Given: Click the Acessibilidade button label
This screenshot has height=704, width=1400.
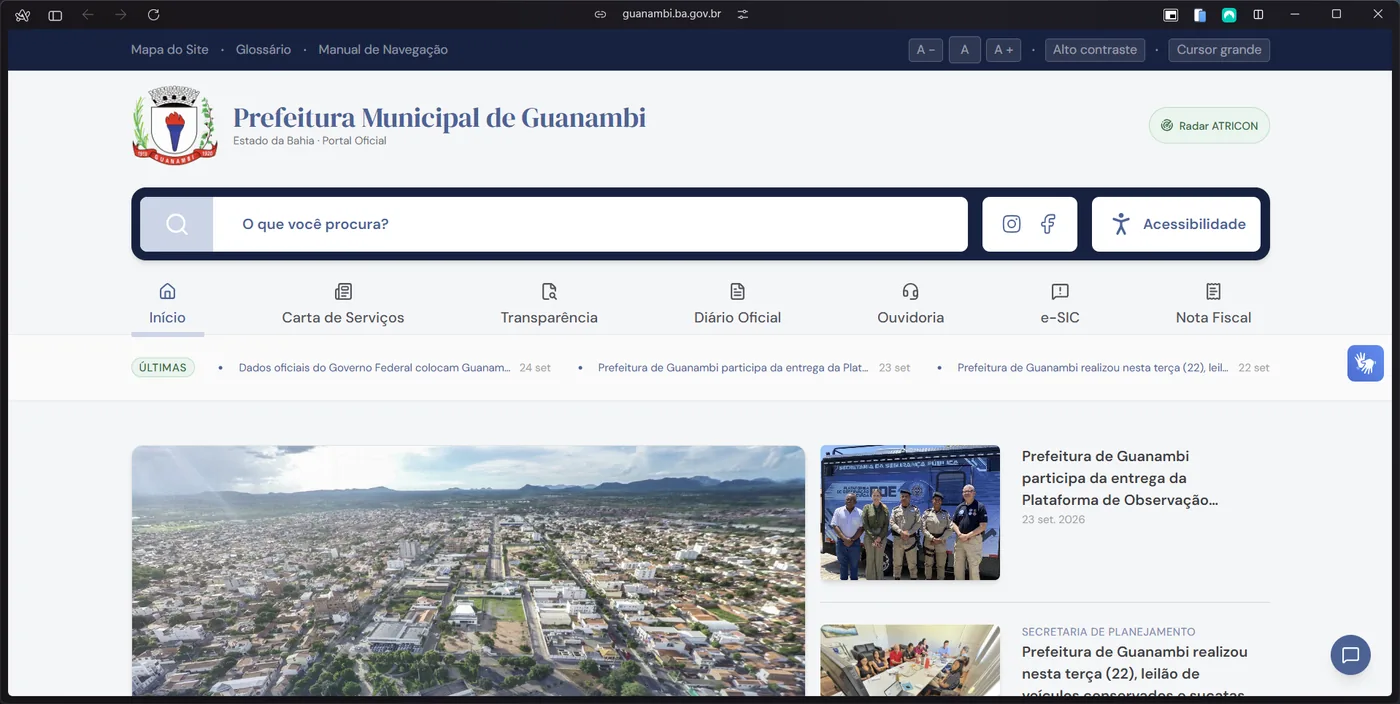Looking at the screenshot, I should 1194,224.
